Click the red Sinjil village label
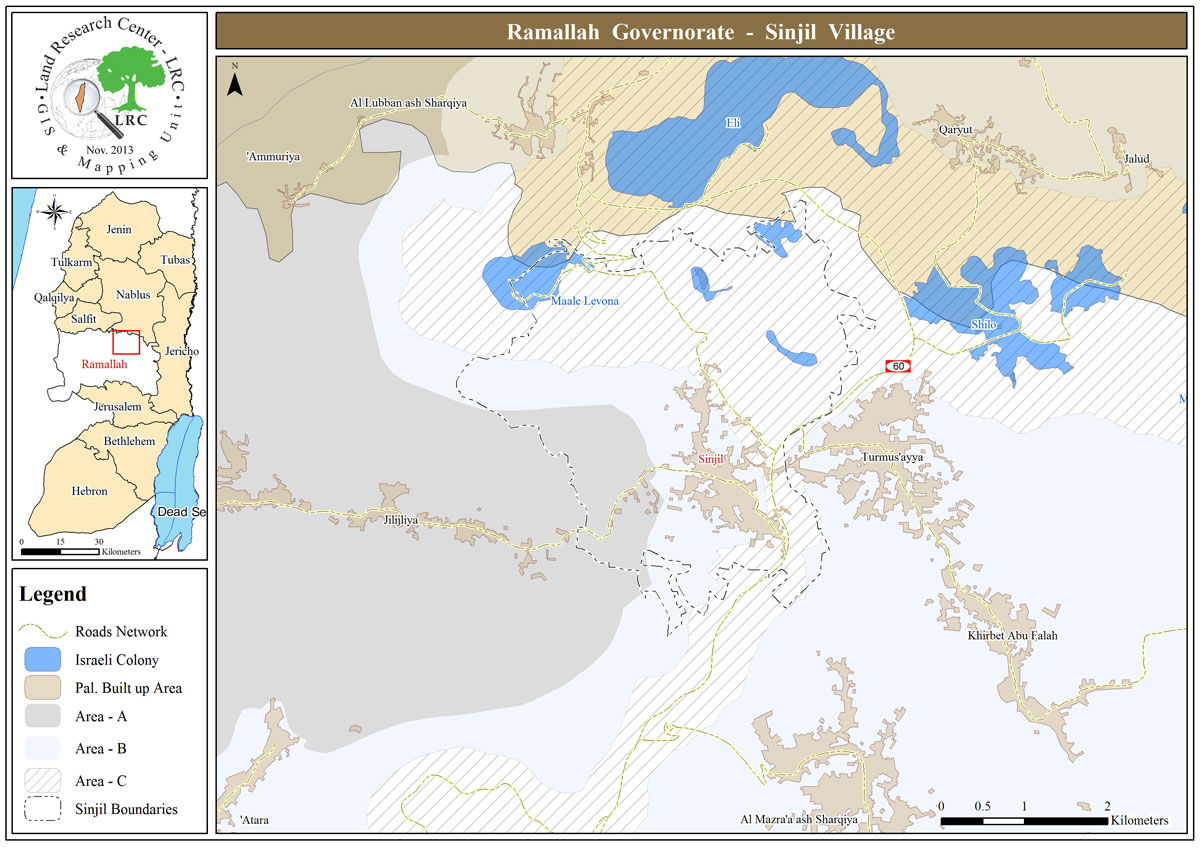The height and width of the screenshot is (849, 1200). pos(710,460)
